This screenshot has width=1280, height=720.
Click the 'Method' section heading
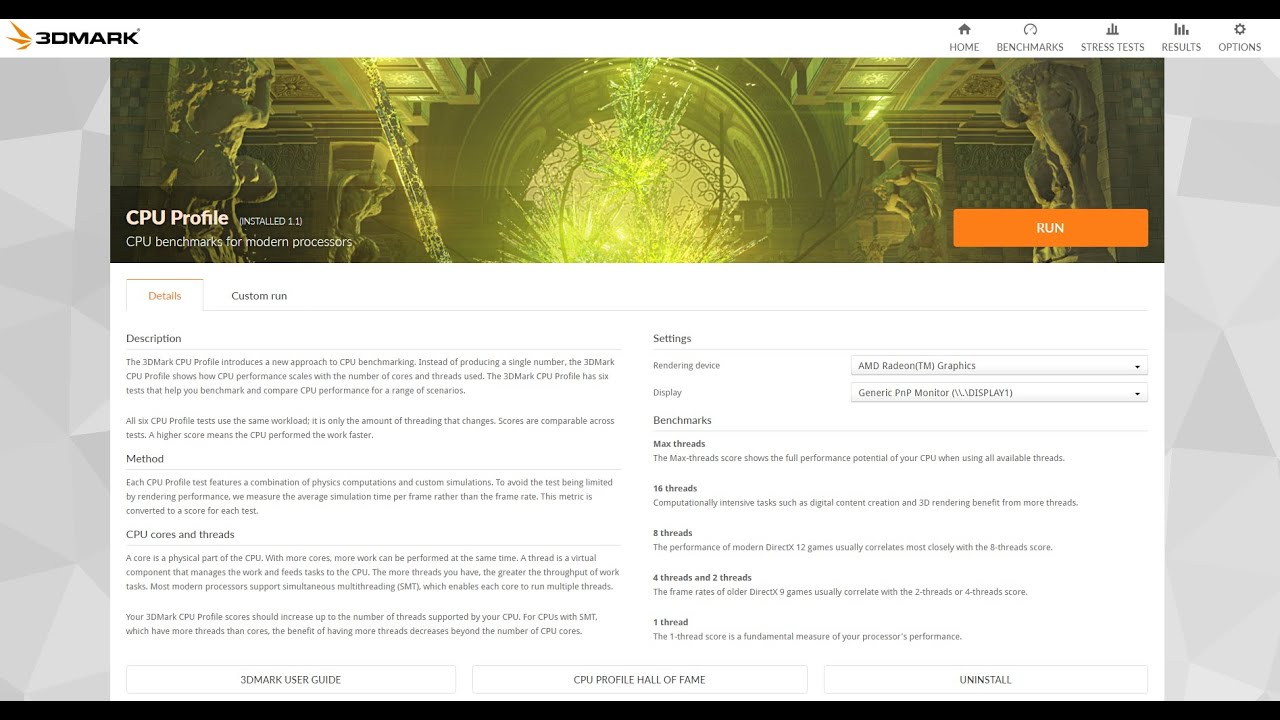(145, 459)
